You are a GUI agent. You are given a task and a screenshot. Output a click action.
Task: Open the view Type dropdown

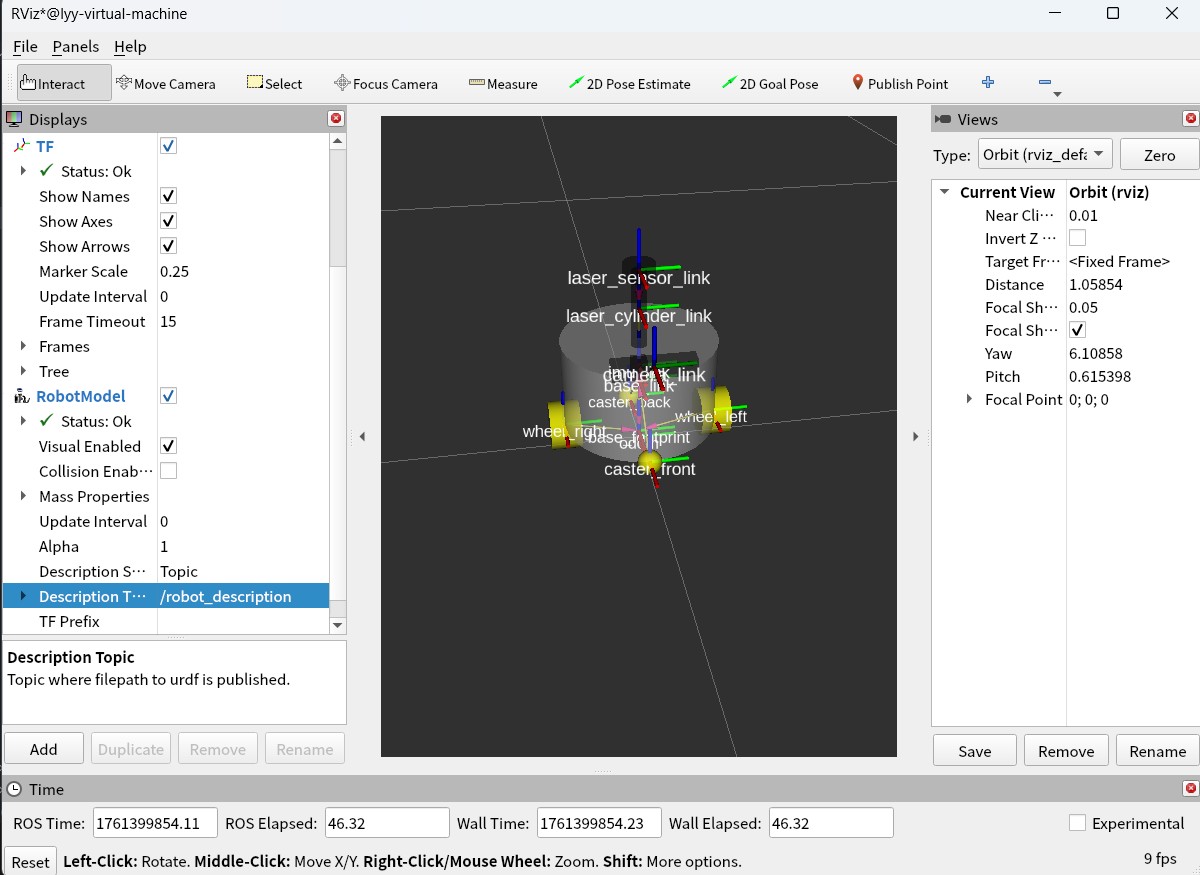1045,154
